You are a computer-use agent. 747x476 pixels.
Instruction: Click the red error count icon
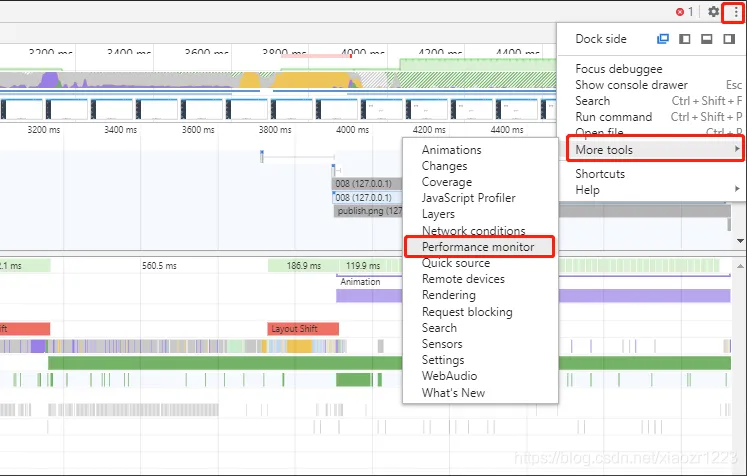click(x=680, y=12)
